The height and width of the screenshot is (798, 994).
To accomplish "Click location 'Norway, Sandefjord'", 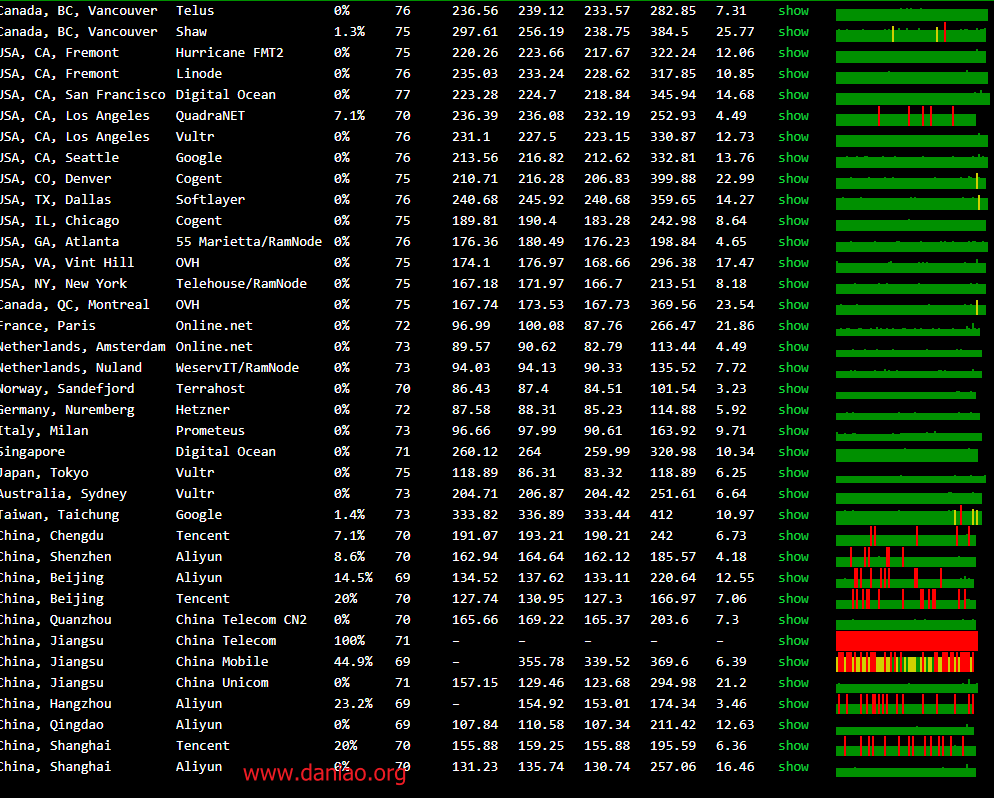I will tap(67, 389).
